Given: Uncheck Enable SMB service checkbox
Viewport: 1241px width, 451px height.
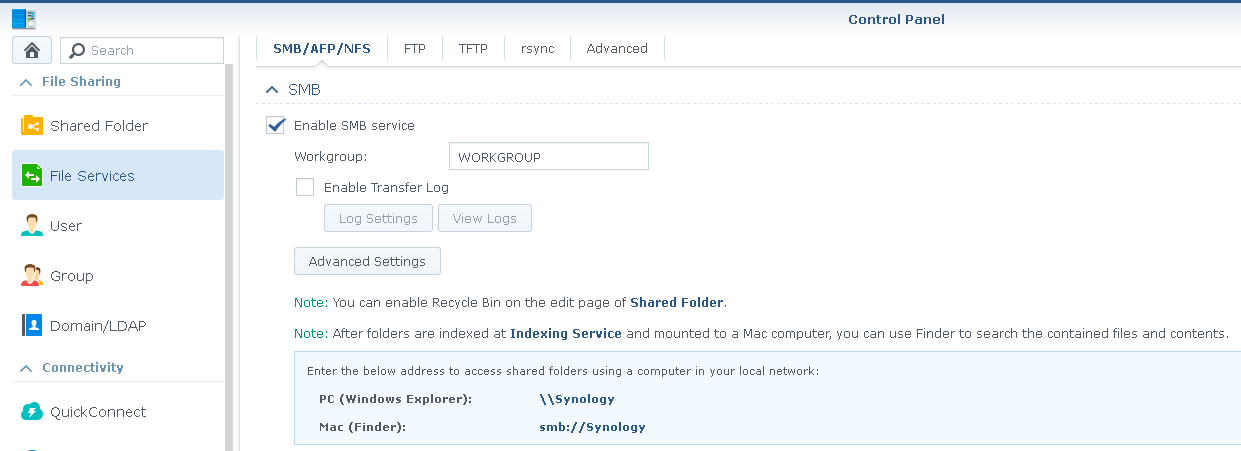Looking at the screenshot, I should click(275, 125).
